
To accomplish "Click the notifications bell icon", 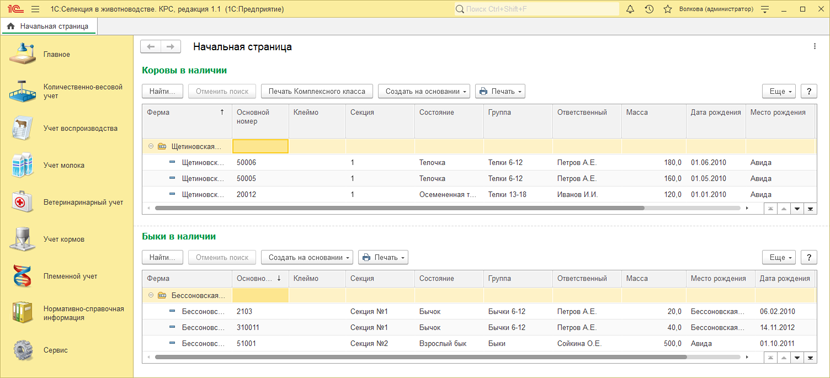I will point(630,9).
